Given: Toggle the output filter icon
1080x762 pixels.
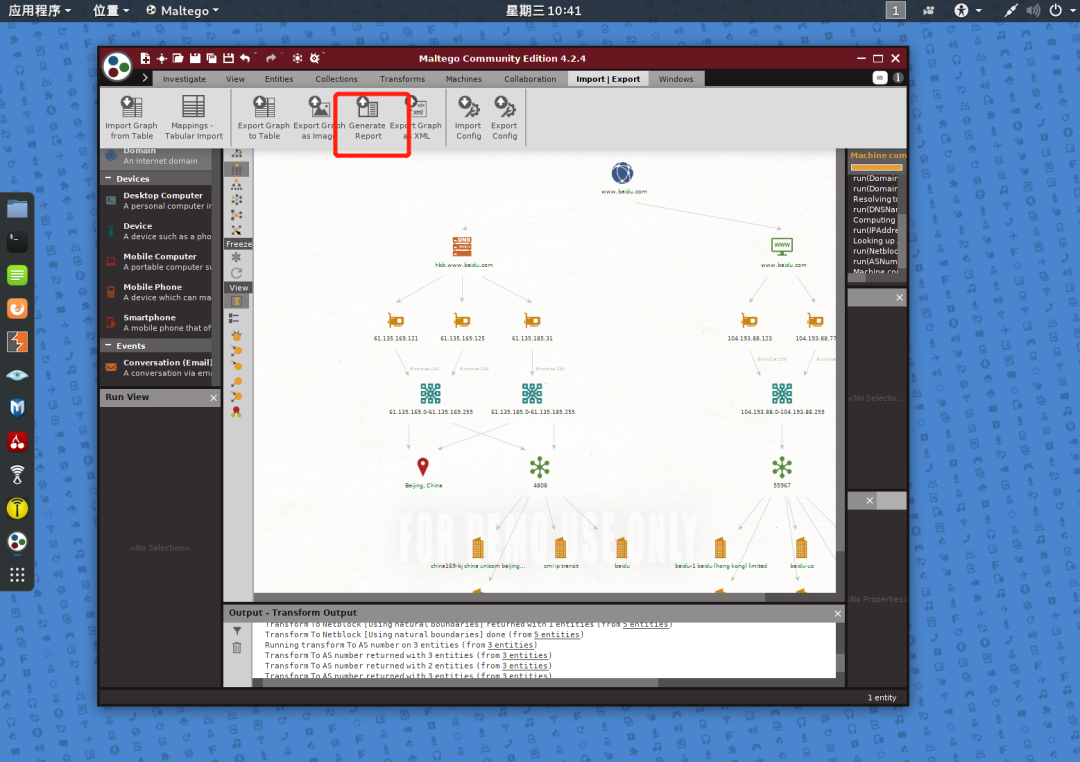Looking at the screenshot, I should (x=237, y=631).
